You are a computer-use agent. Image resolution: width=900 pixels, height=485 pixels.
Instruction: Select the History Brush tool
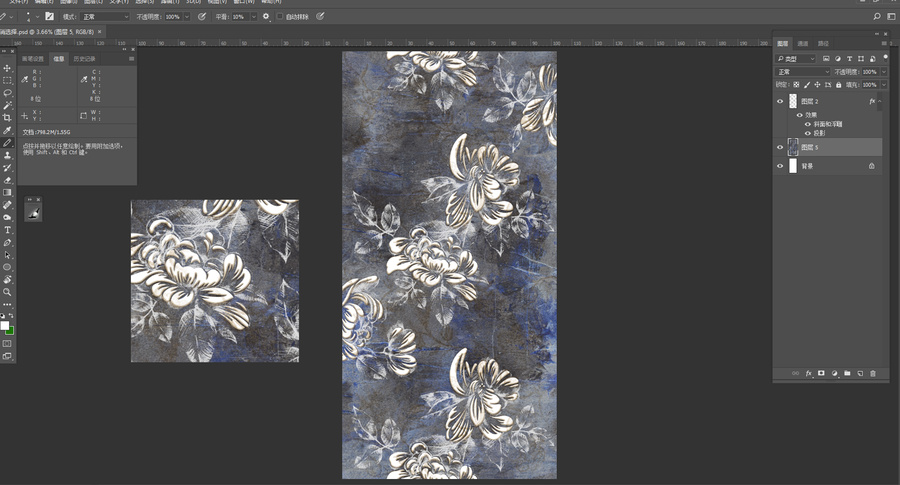pos(7,168)
